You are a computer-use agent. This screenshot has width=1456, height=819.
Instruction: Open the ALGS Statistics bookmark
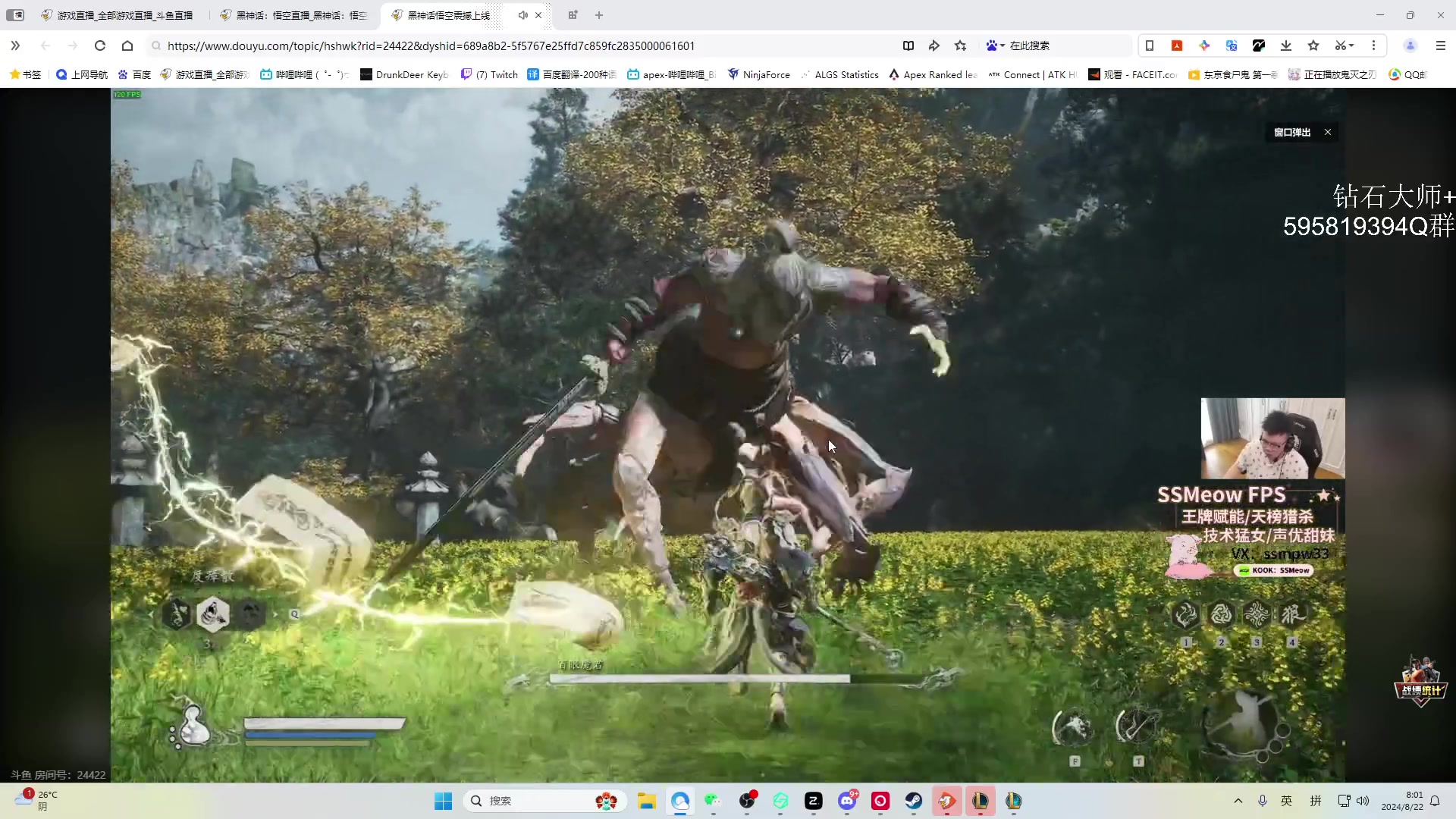pyautogui.click(x=839, y=74)
